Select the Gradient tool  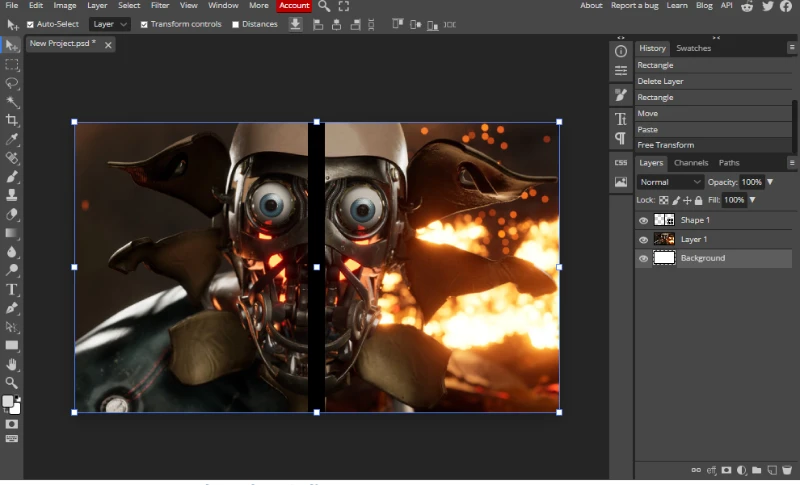(11, 233)
